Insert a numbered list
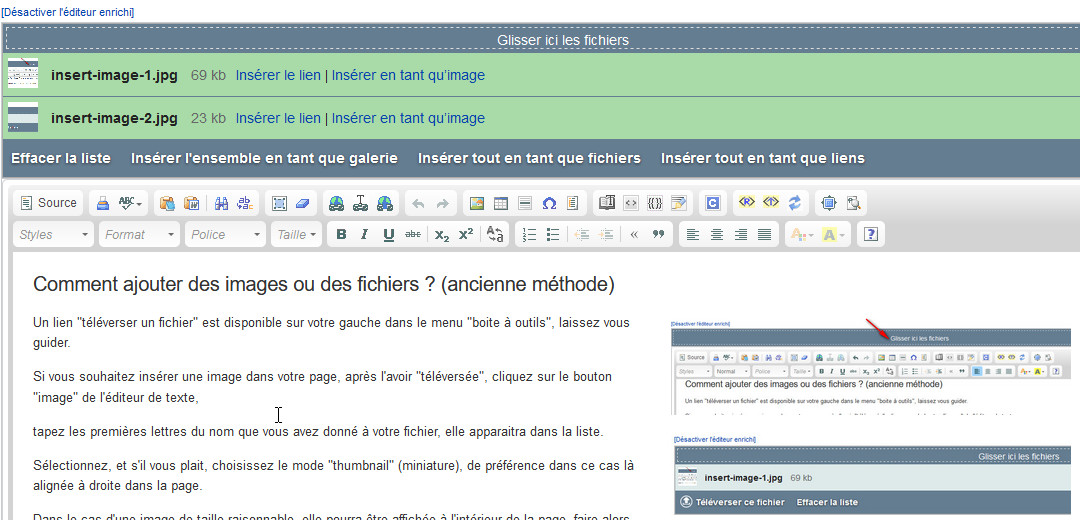The width and height of the screenshot is (1080, 520). pos(530,235)
